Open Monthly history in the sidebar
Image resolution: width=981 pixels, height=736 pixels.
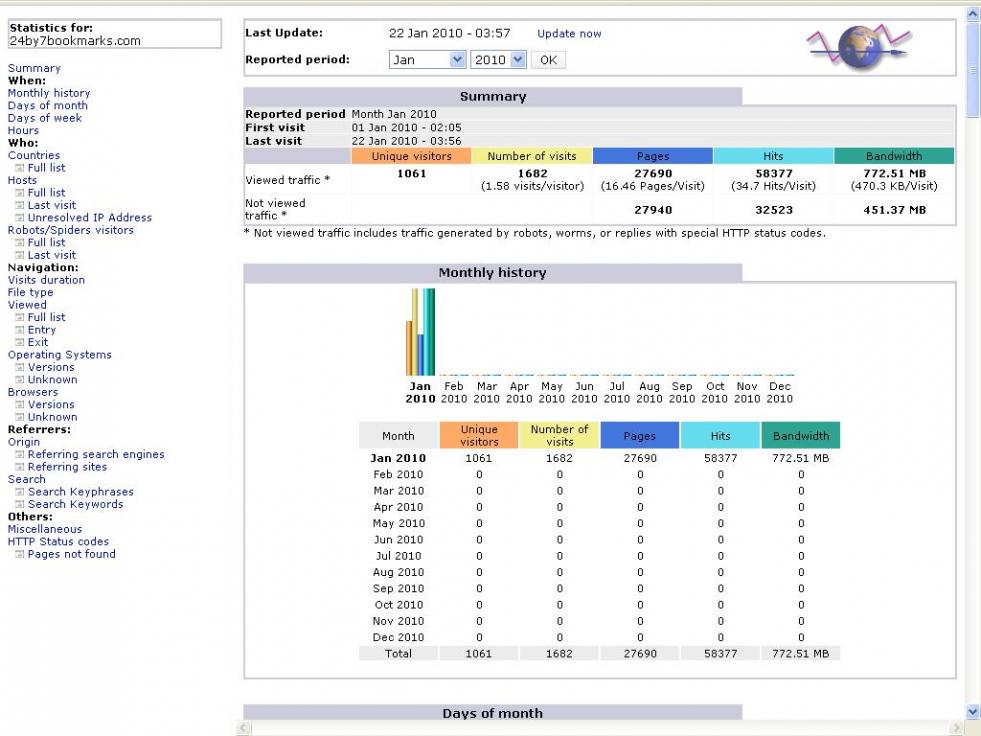pos(48,93)
